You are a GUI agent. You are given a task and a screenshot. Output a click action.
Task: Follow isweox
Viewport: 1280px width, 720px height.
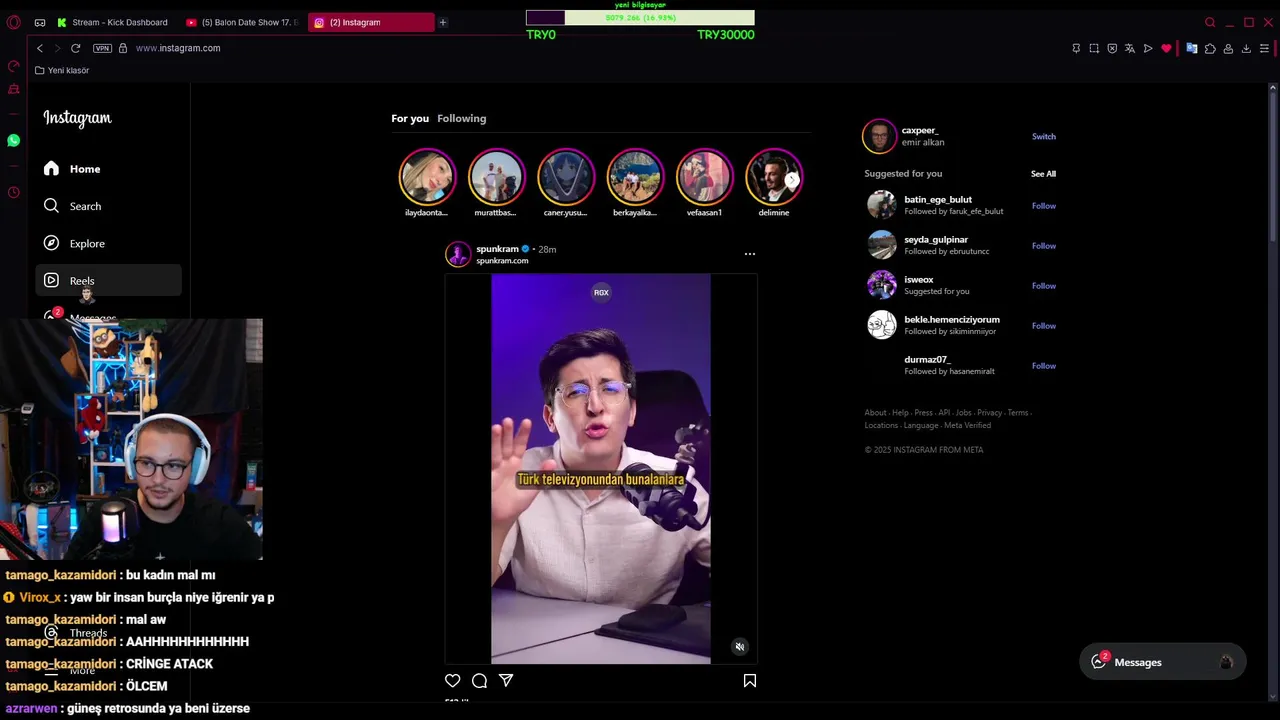(1043, 286)
